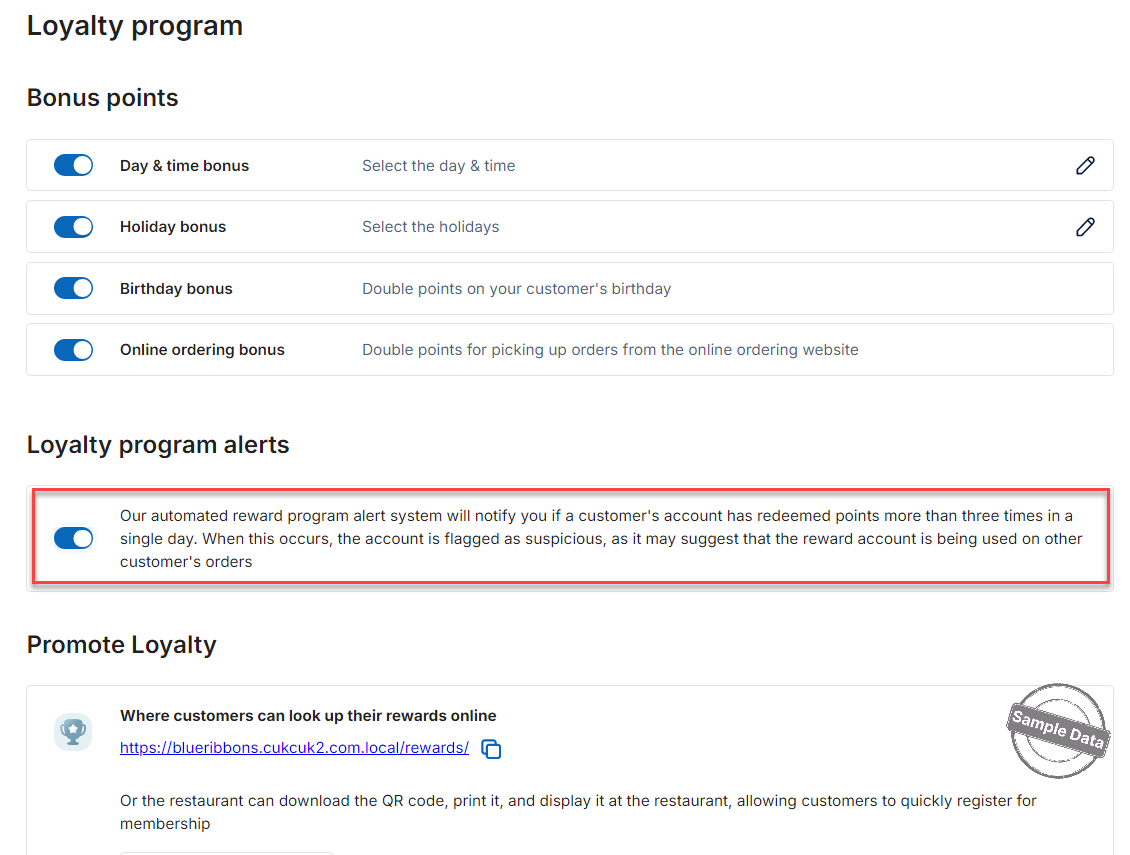Click the Bonus points section heading
This screenshot has height=855, width=1130.
coord(102,97)
